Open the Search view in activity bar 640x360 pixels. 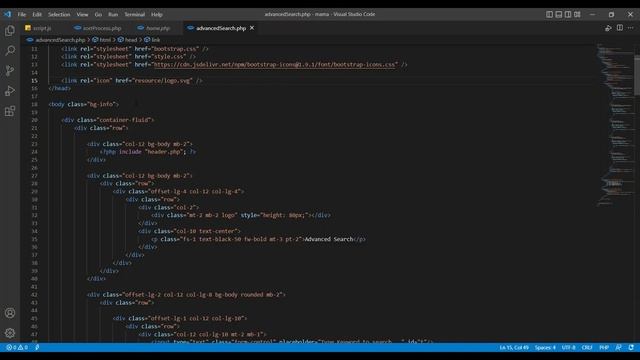pos(10,51)
